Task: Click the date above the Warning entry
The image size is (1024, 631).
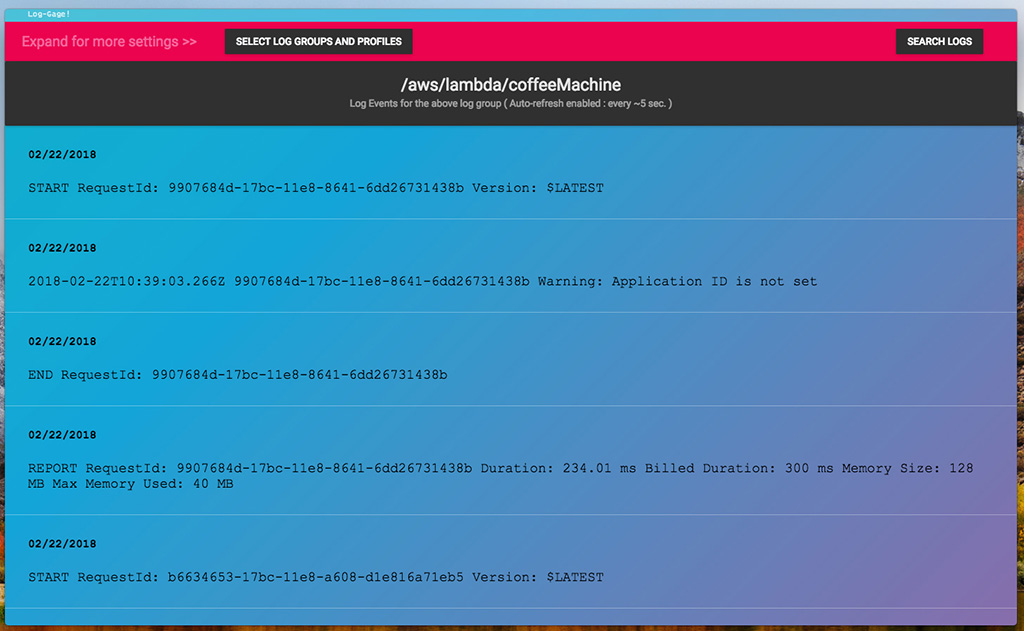Action: [x=62, y=248]
